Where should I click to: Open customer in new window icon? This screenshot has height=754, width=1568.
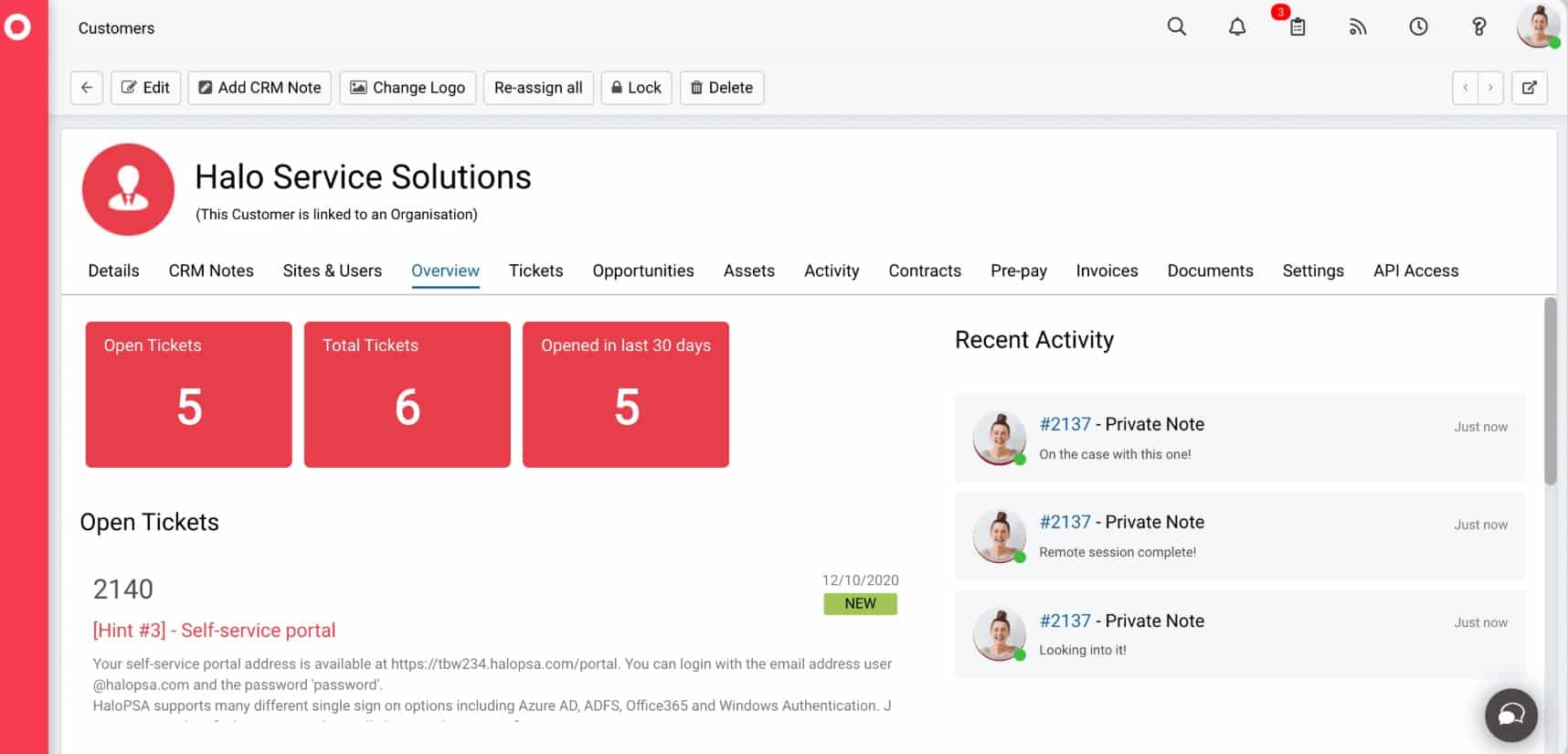pos(1529,88)
